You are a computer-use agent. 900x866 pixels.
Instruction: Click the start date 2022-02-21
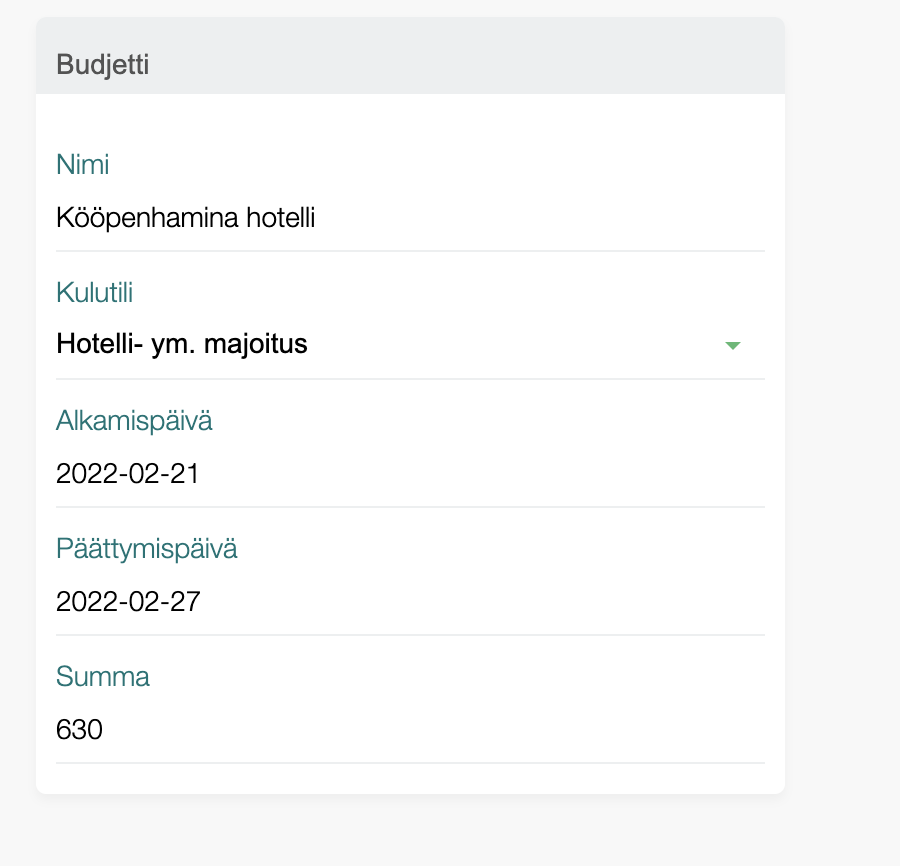[x=128, y=473]
